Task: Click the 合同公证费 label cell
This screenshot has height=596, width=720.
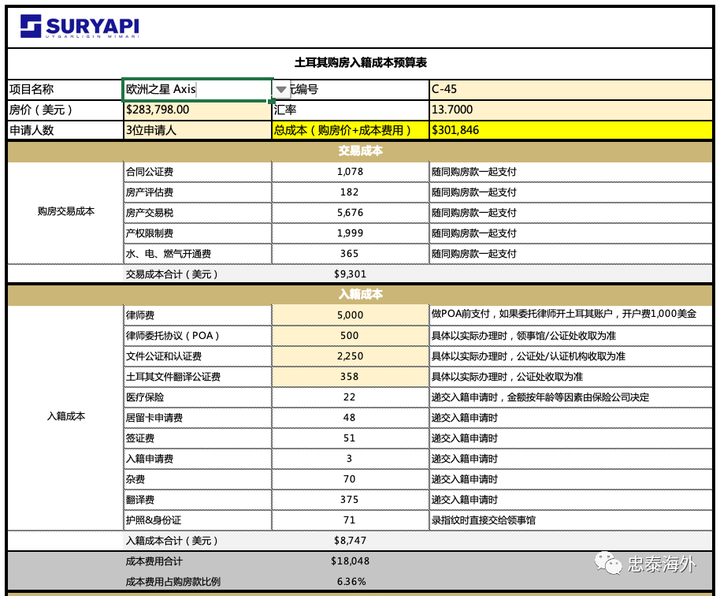Action: click(x=197, y=172)
